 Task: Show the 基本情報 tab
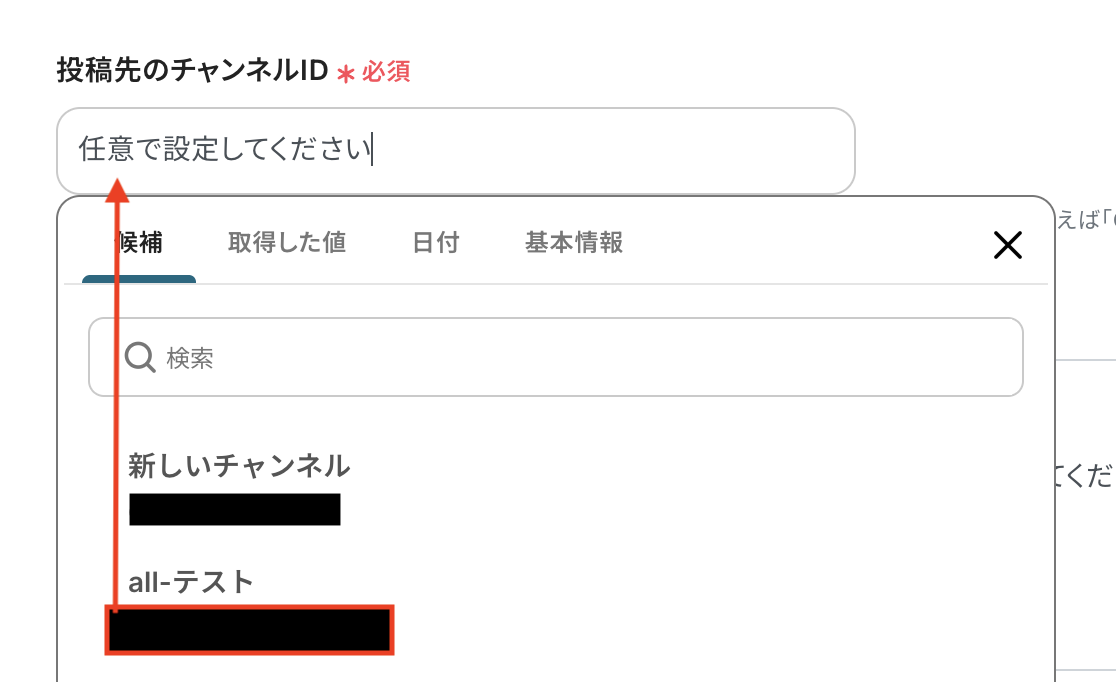pos(574,243)
